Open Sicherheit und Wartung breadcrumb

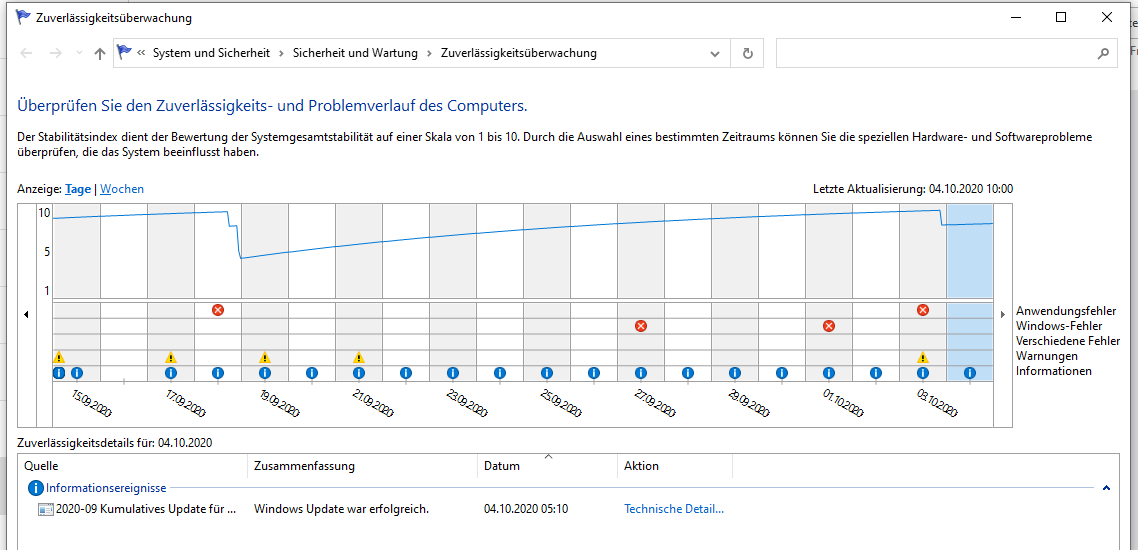click(356, 53)
